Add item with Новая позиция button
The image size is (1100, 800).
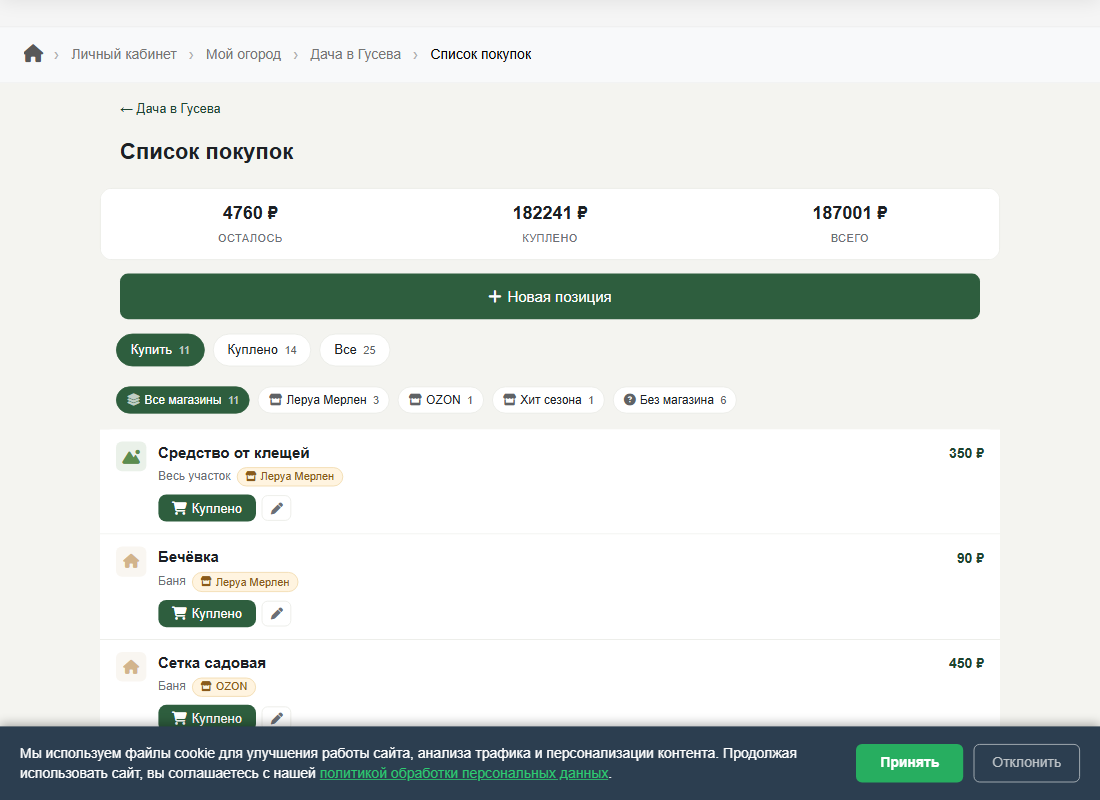pyautogui.click(x=550, y=296)
